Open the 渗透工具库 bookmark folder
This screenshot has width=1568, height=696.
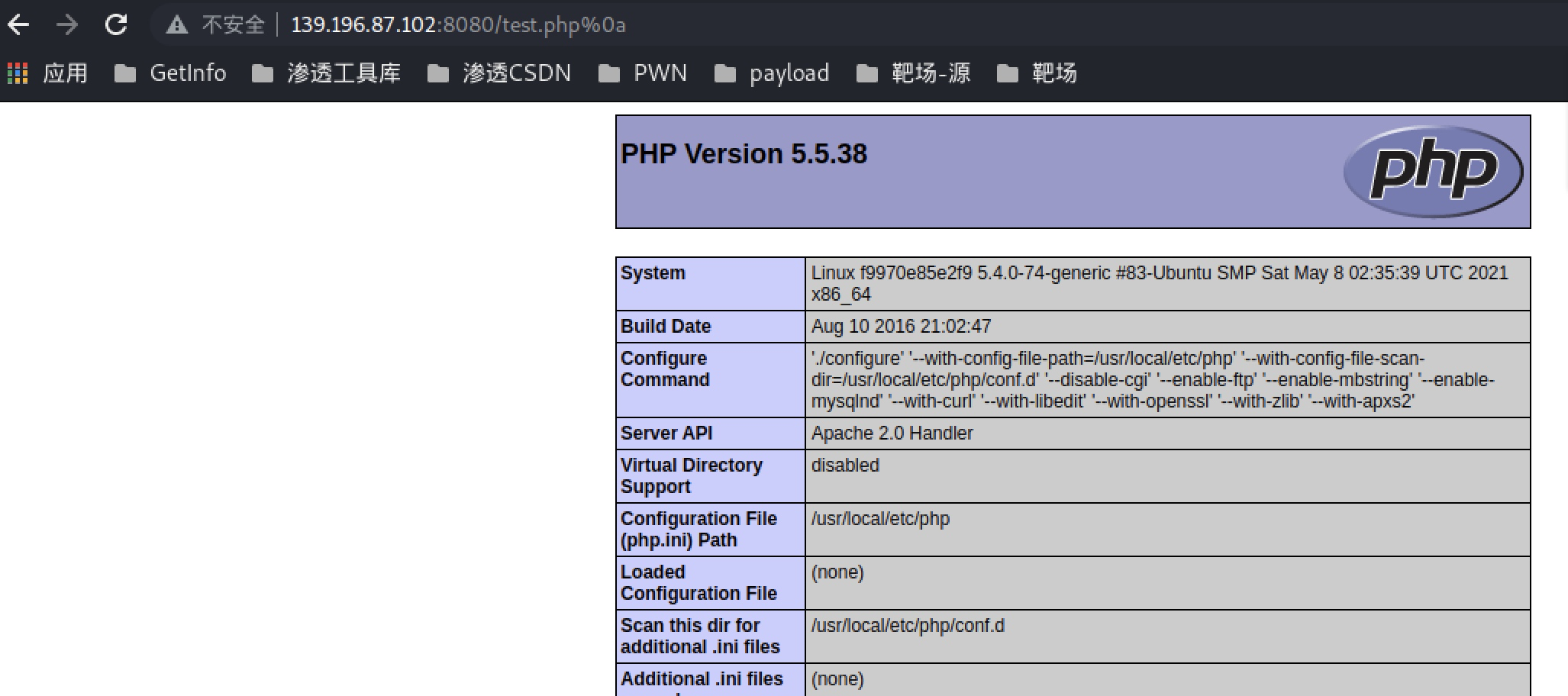(x=327, y=73)
